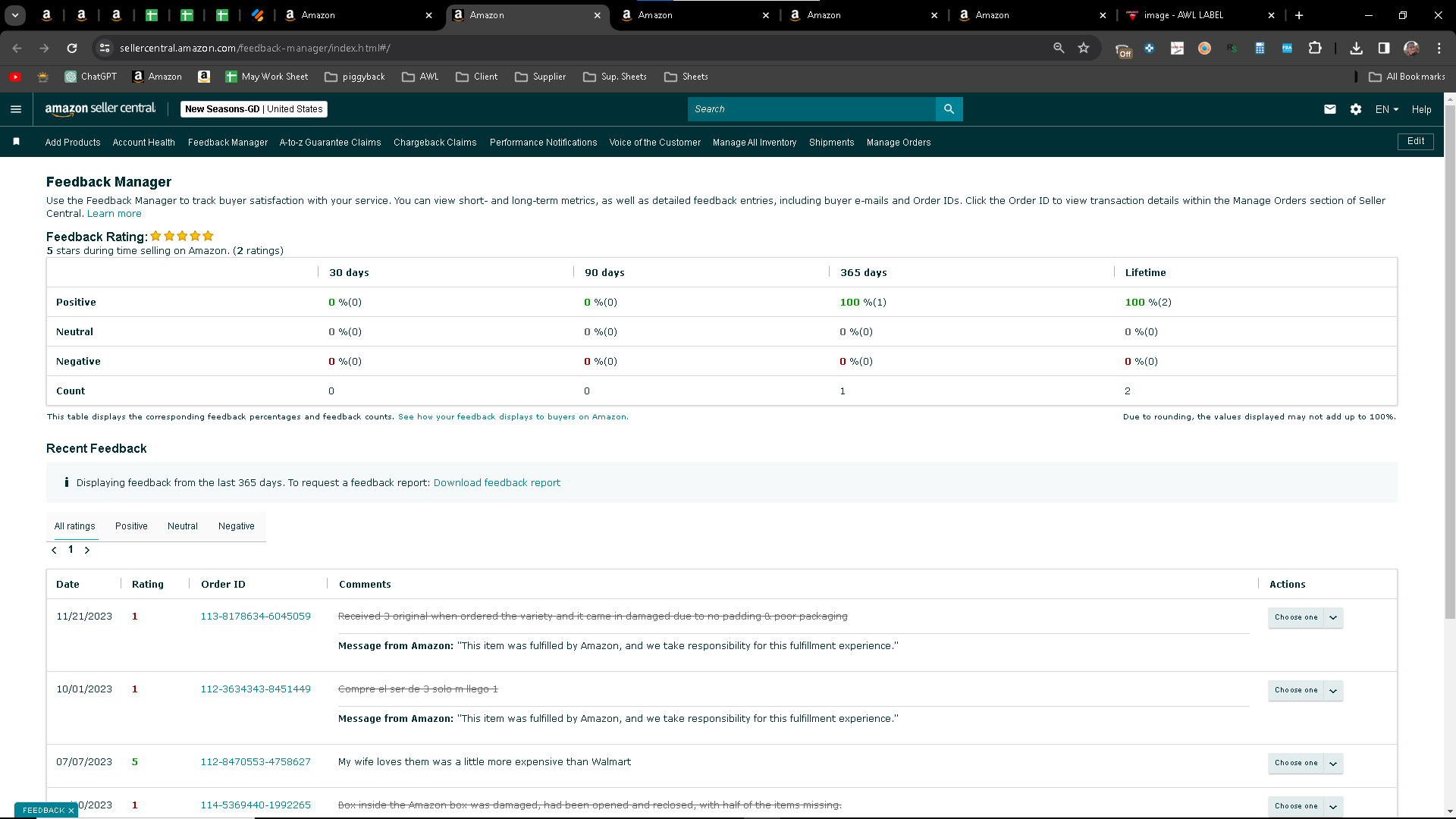The height and width of the screenshot is (819, 1456).
Task: Click into the Seller Central search field
Action: point(811,109)
